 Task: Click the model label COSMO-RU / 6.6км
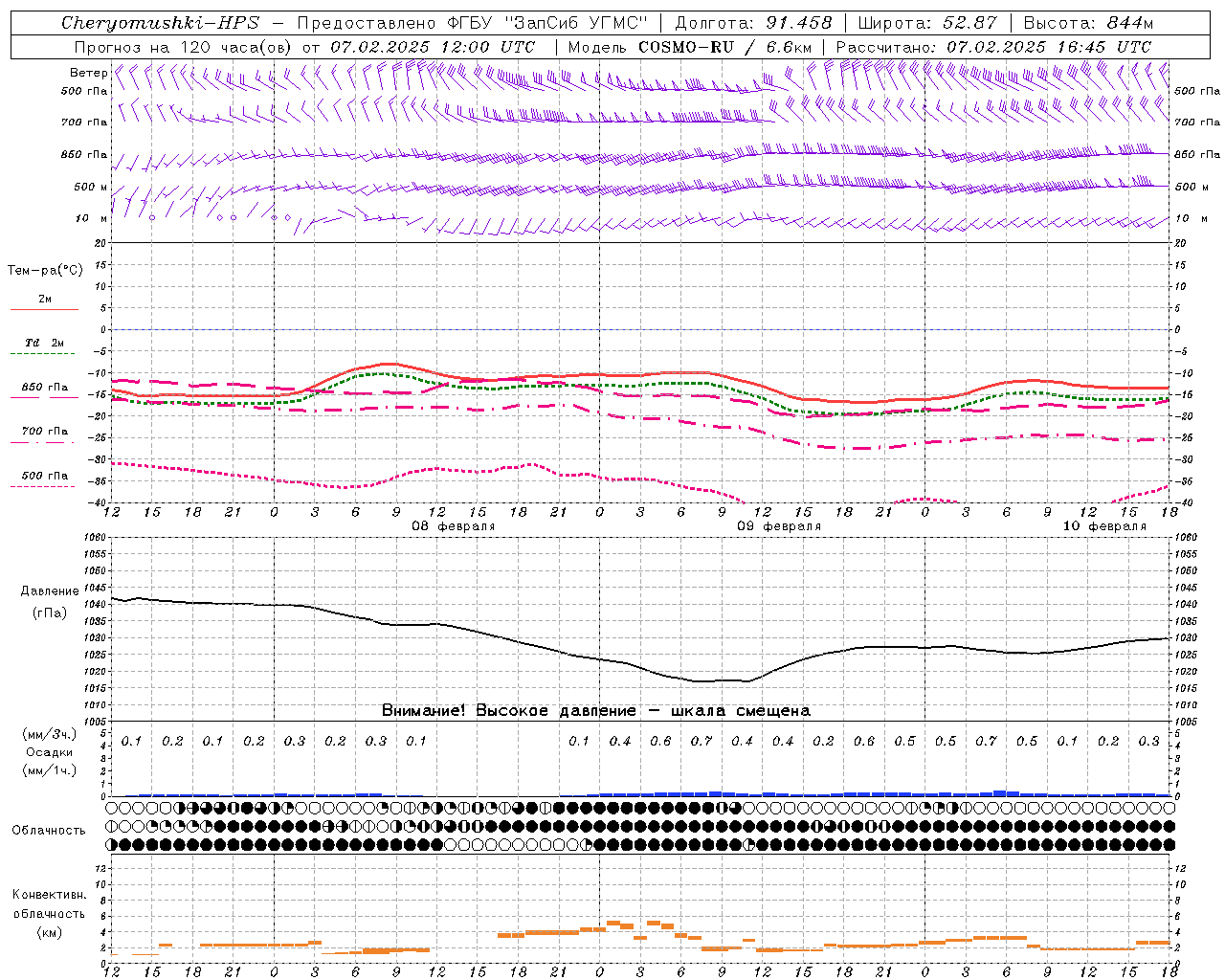[x=724, y=47]
